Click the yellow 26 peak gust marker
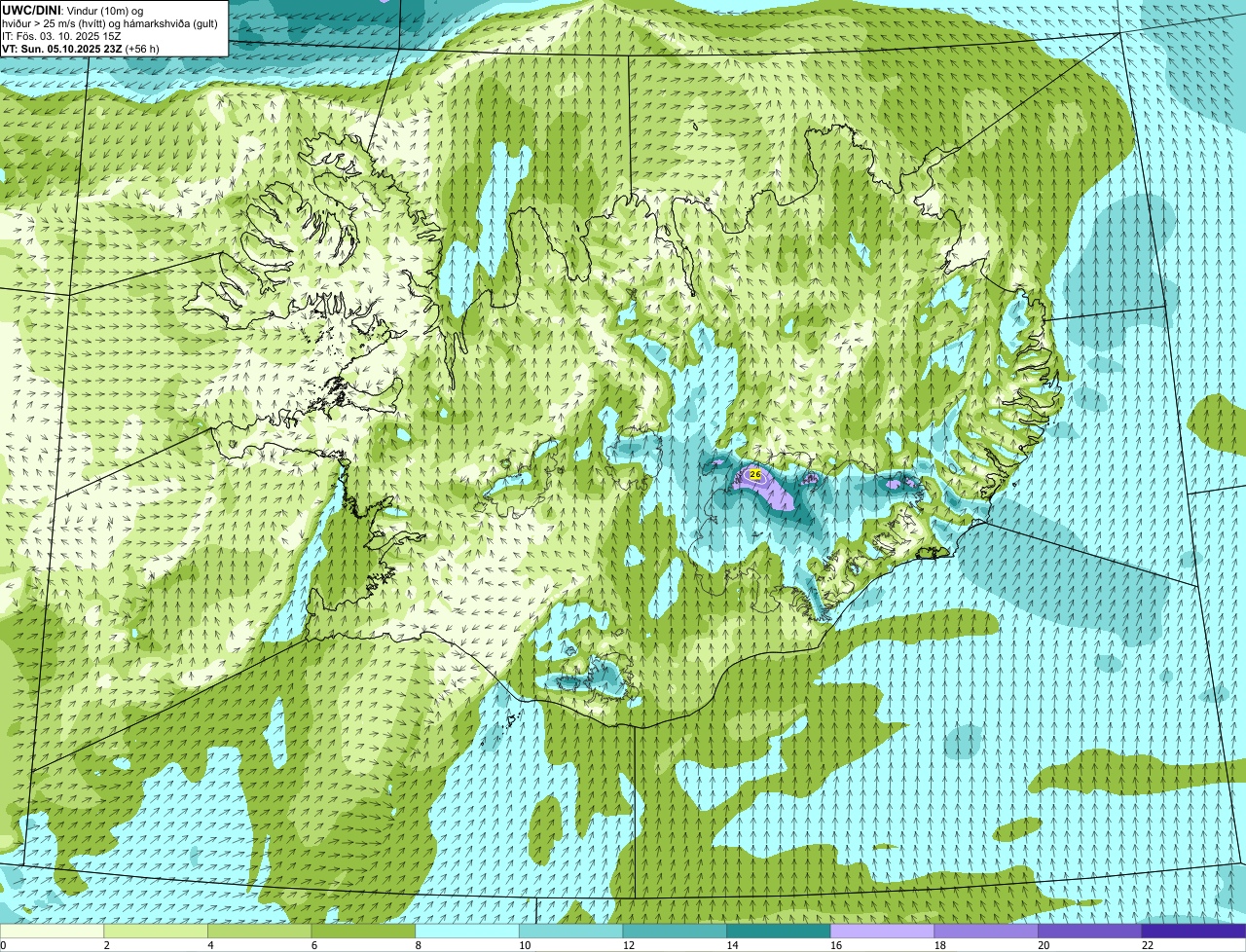The image size is (1246, 952). [755, 474]
